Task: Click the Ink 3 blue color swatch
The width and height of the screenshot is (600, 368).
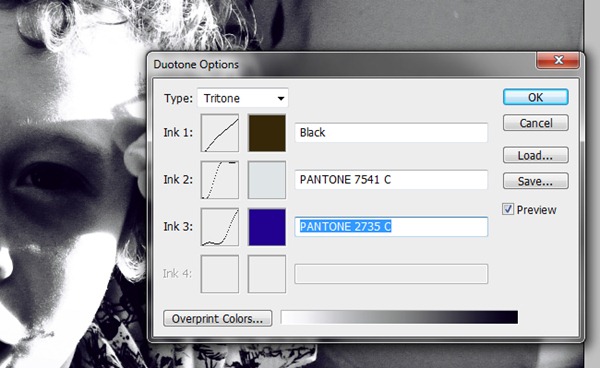Action: pyautogui.click(x=267, y=227)
